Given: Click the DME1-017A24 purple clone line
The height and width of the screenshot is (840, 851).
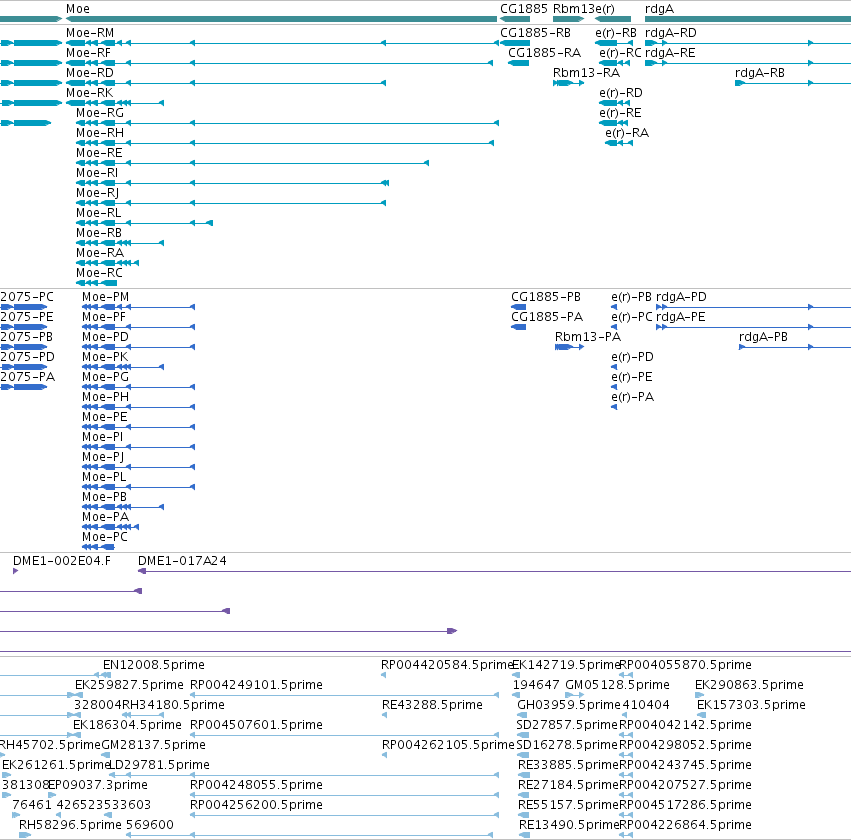Looking at the screenshot, I should 494,571.
